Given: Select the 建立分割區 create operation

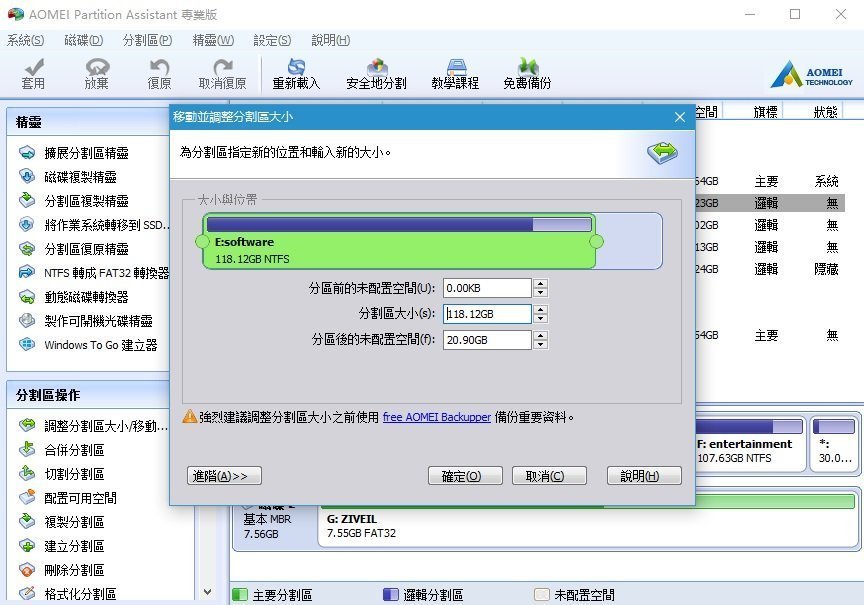Looking at the screenshot, I should point(74,546).
